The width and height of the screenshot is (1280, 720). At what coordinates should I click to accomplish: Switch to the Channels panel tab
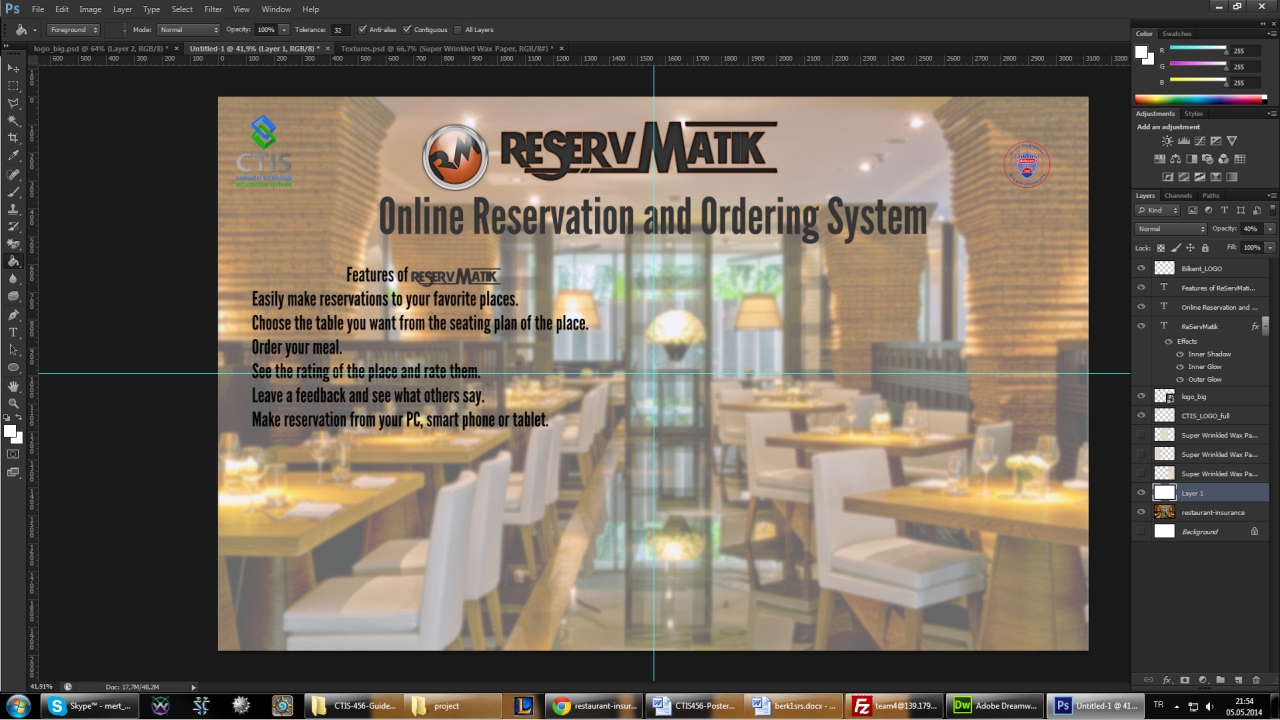(1178, 196)
